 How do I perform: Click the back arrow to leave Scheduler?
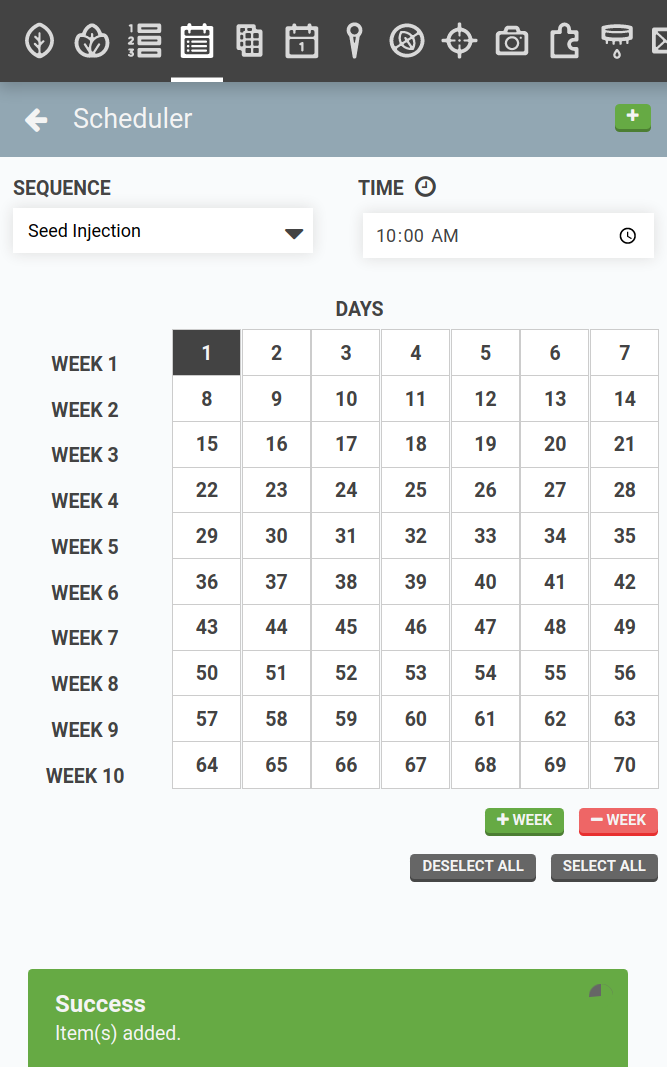pyautogui.click(x=36, y=119)
